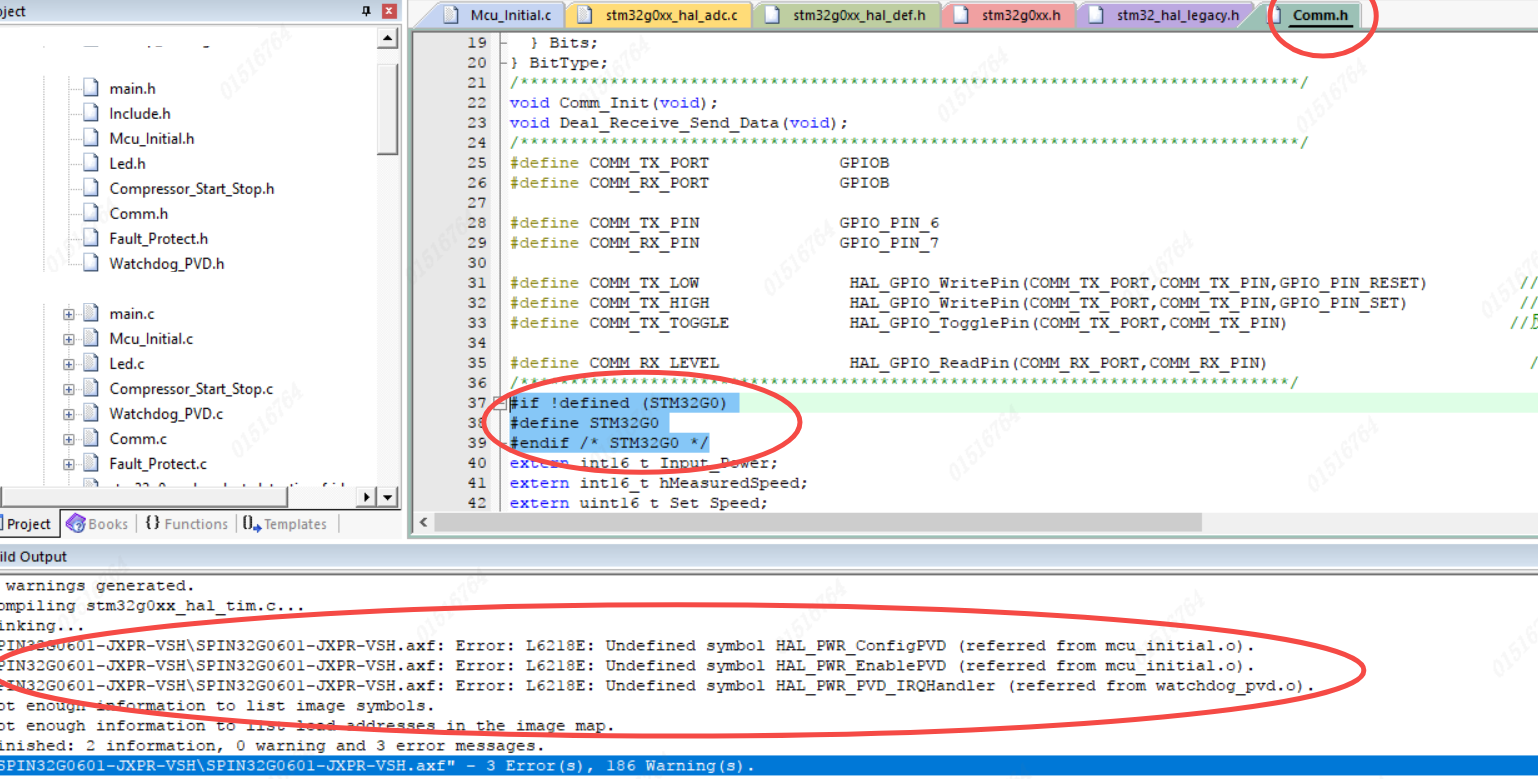
Task: Select Mcu_Initial.h in the project tree
Action: pyautogui.click(x=151, y=138)
